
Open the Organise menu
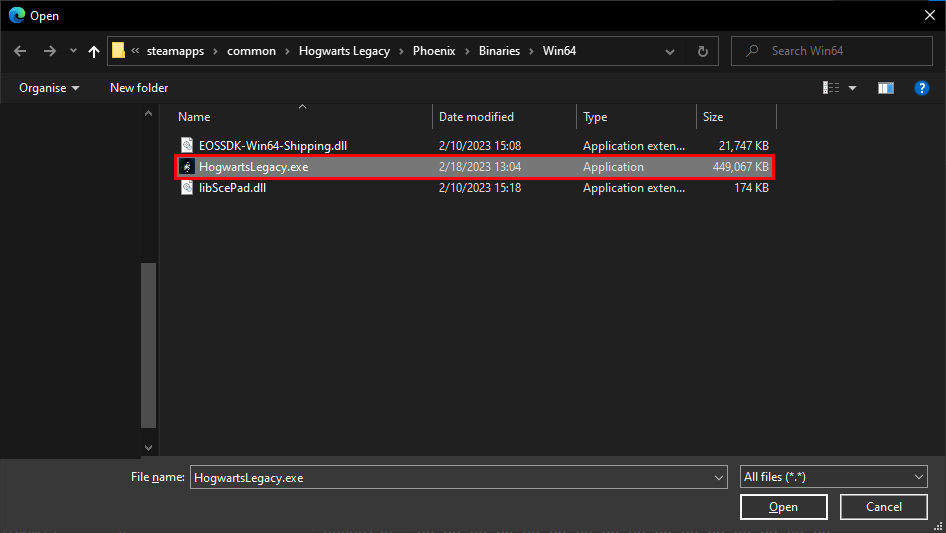(x=49, y=88)
